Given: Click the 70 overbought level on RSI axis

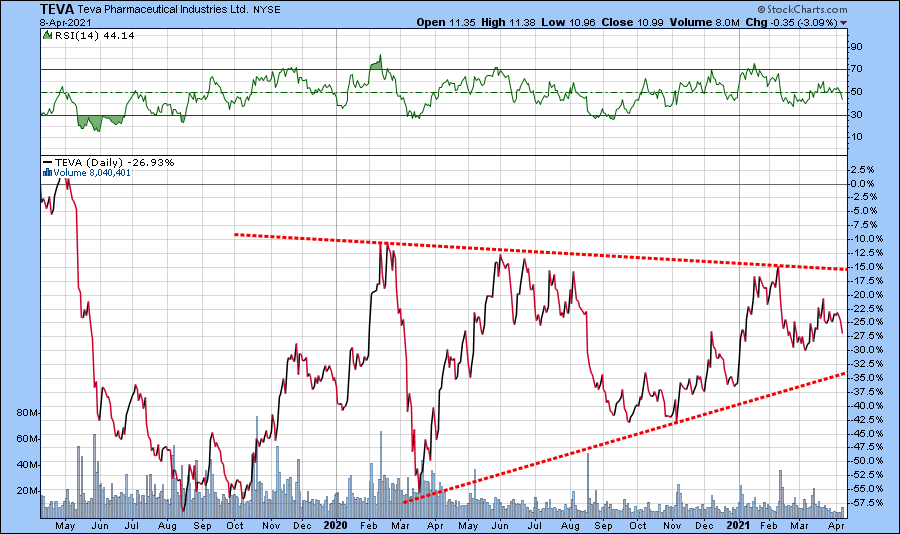Looking at the screenshot, I should click(855, 69).
